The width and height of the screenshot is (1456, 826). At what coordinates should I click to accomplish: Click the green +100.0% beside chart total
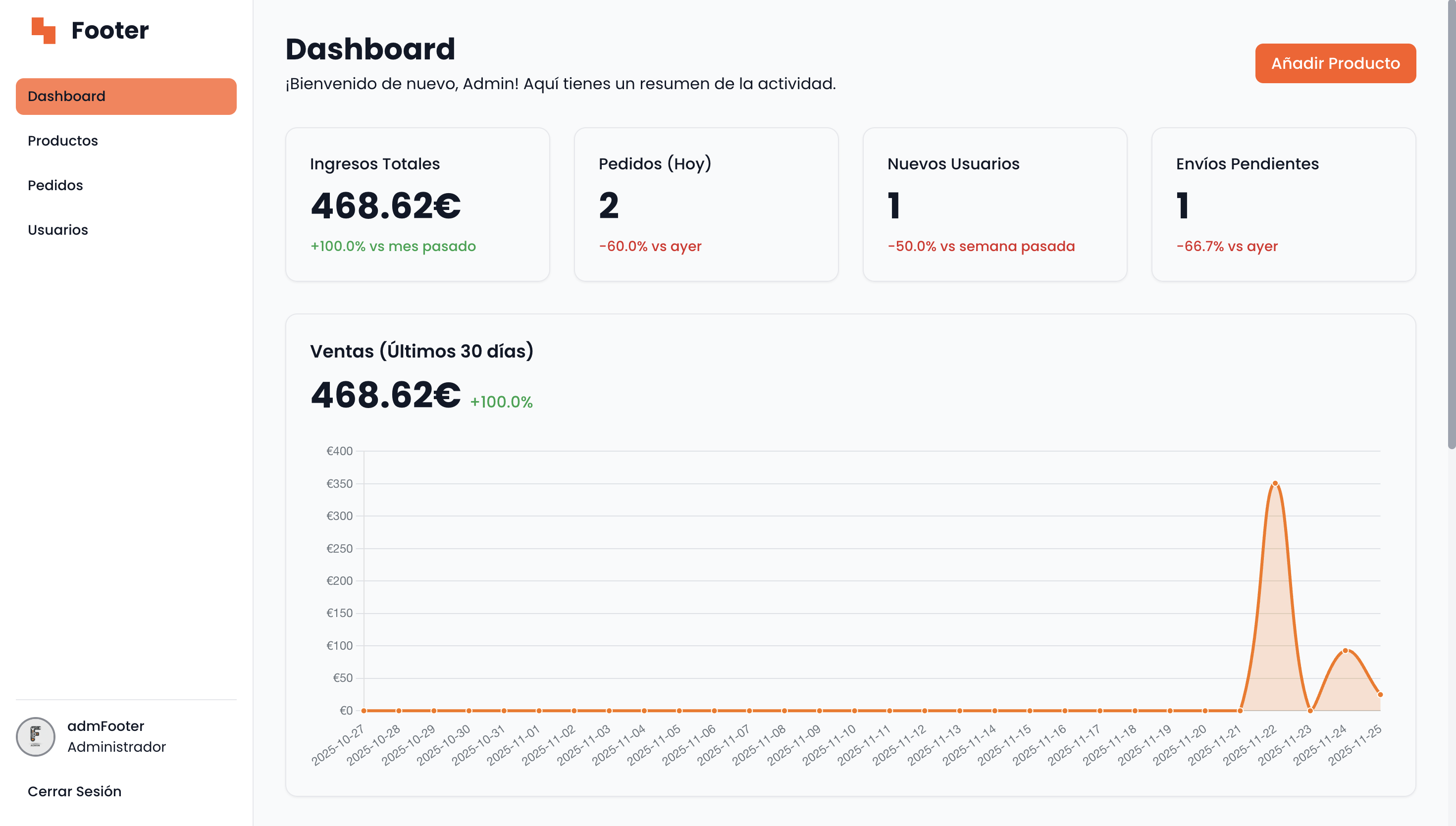[501, 402]
